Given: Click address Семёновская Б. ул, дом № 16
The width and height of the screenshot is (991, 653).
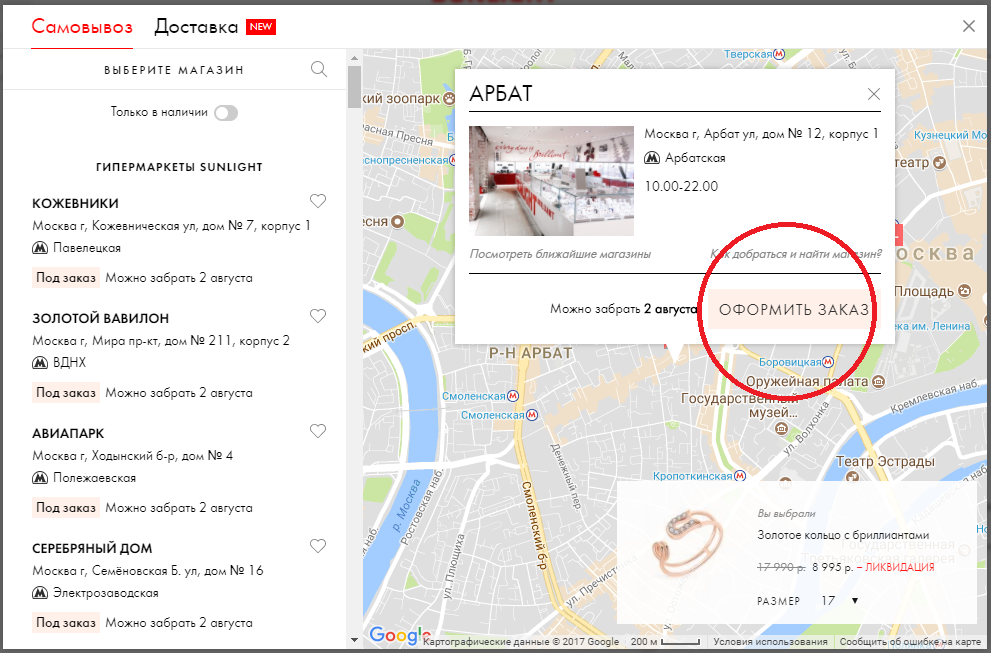Looking at the screenshot, I should [x=148, y=571].
